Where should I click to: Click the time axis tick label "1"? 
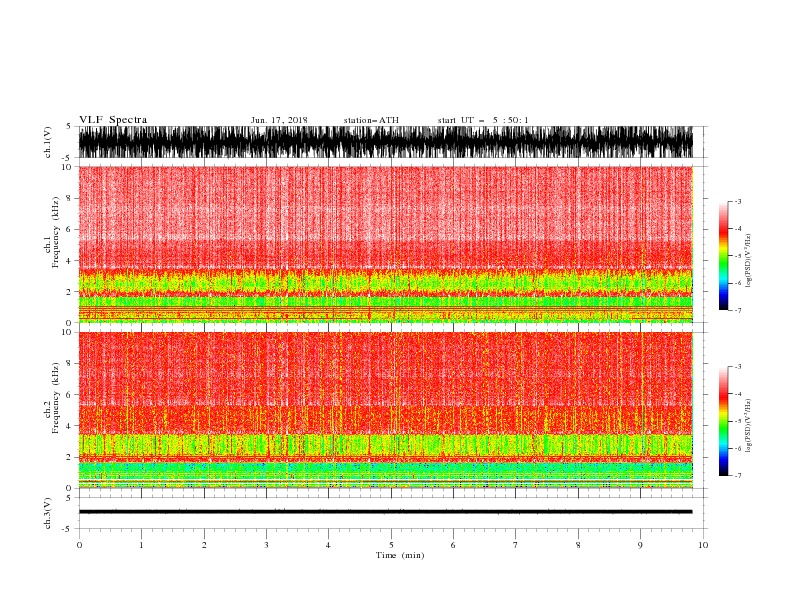(141, 545)
